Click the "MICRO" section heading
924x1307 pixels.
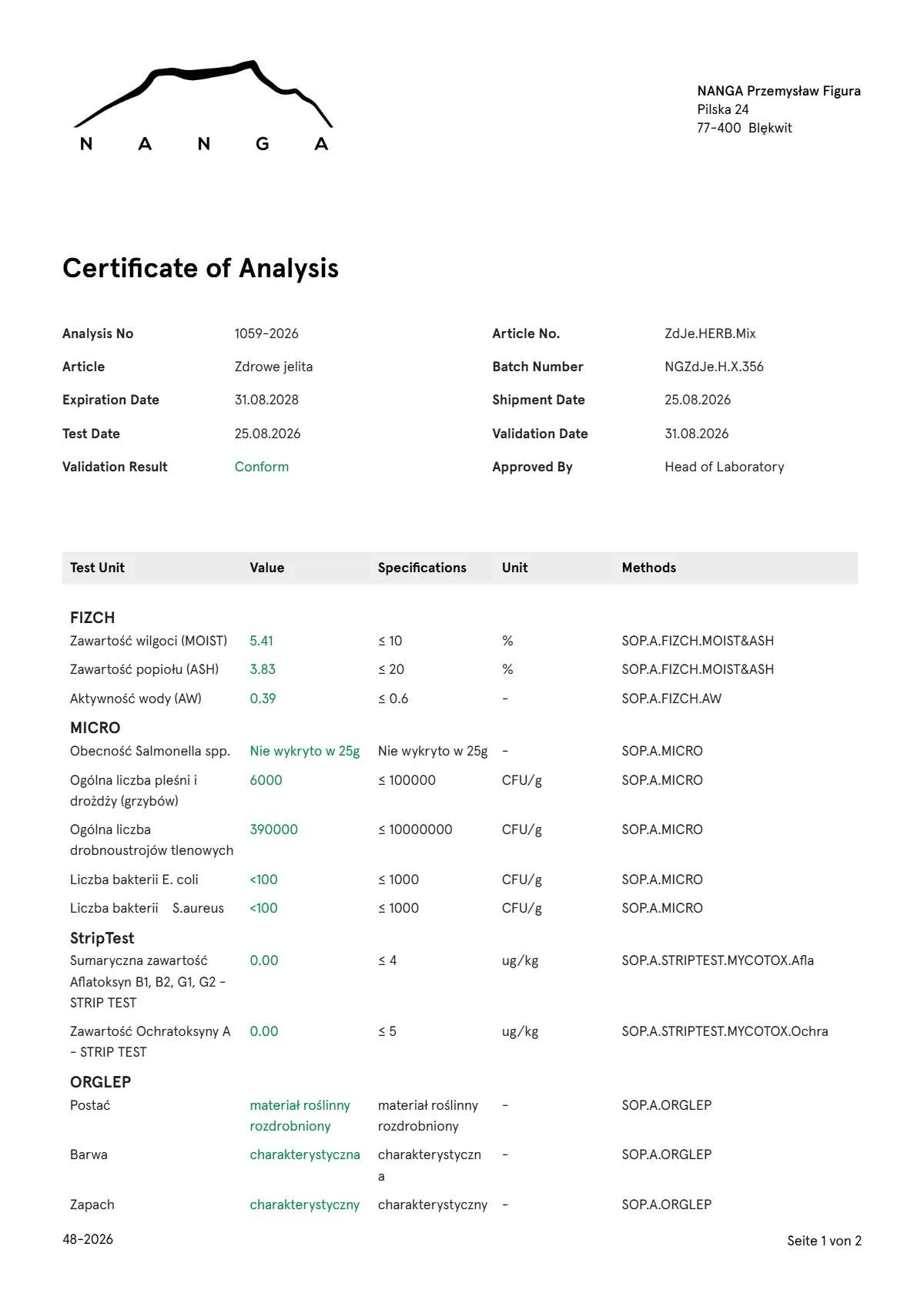tap(95, 728)
